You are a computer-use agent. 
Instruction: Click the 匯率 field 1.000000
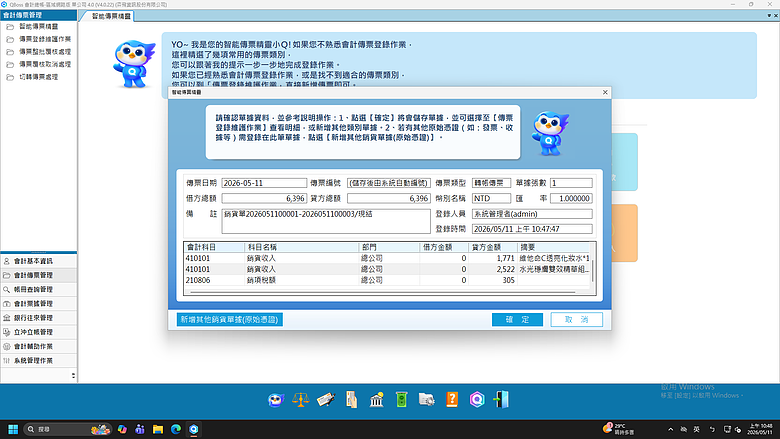(571, 198)
